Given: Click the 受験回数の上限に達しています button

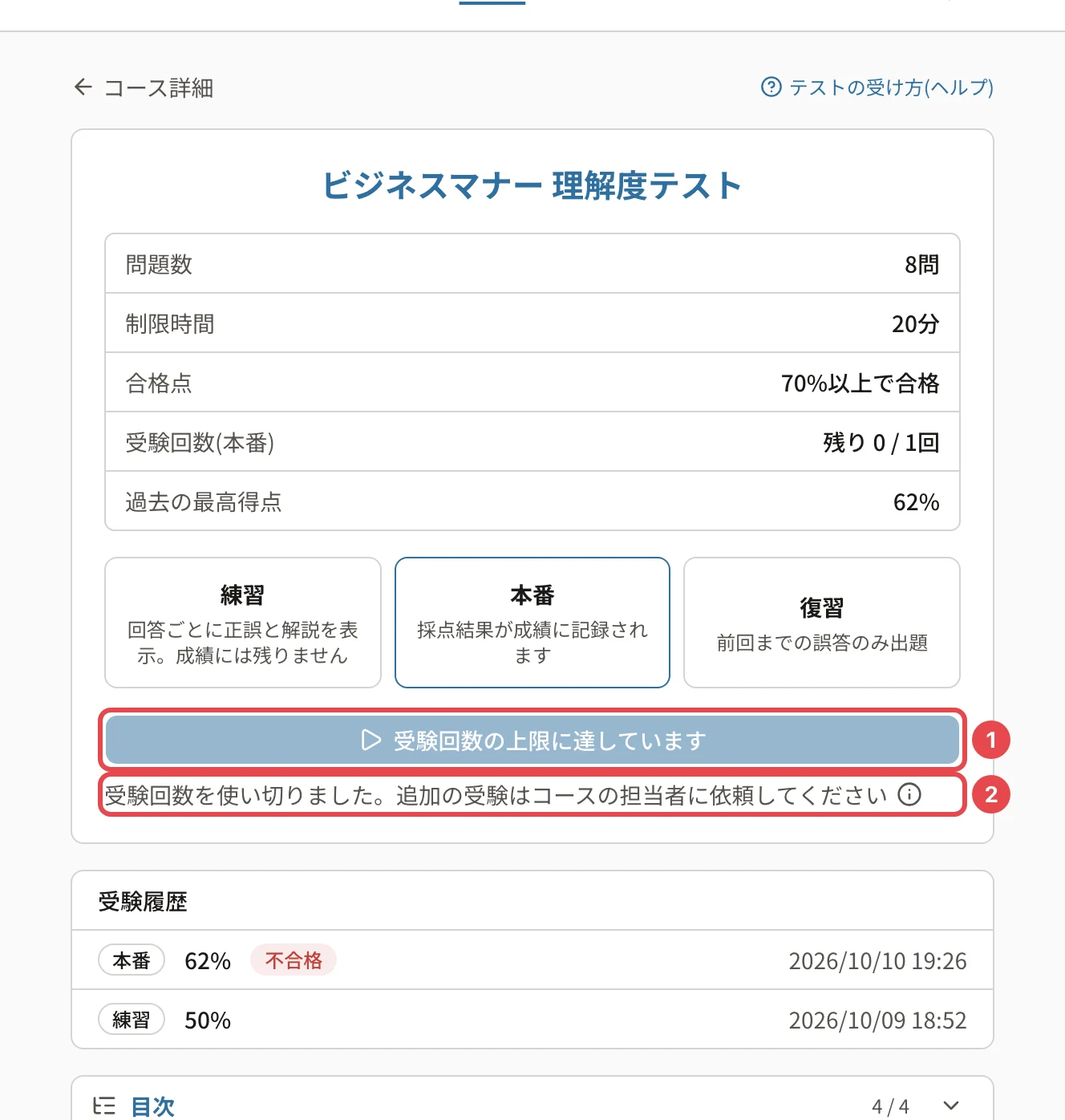Looking at the screenshot, I should pyautogui.click(x=532, y=740).
